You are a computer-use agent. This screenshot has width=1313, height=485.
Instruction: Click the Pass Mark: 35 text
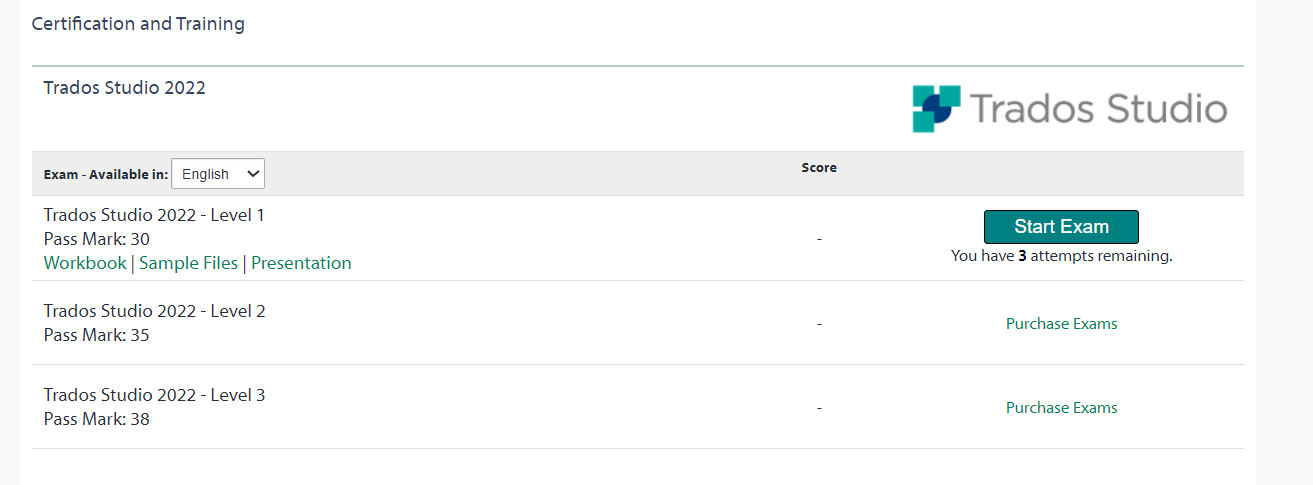(97, 335)
